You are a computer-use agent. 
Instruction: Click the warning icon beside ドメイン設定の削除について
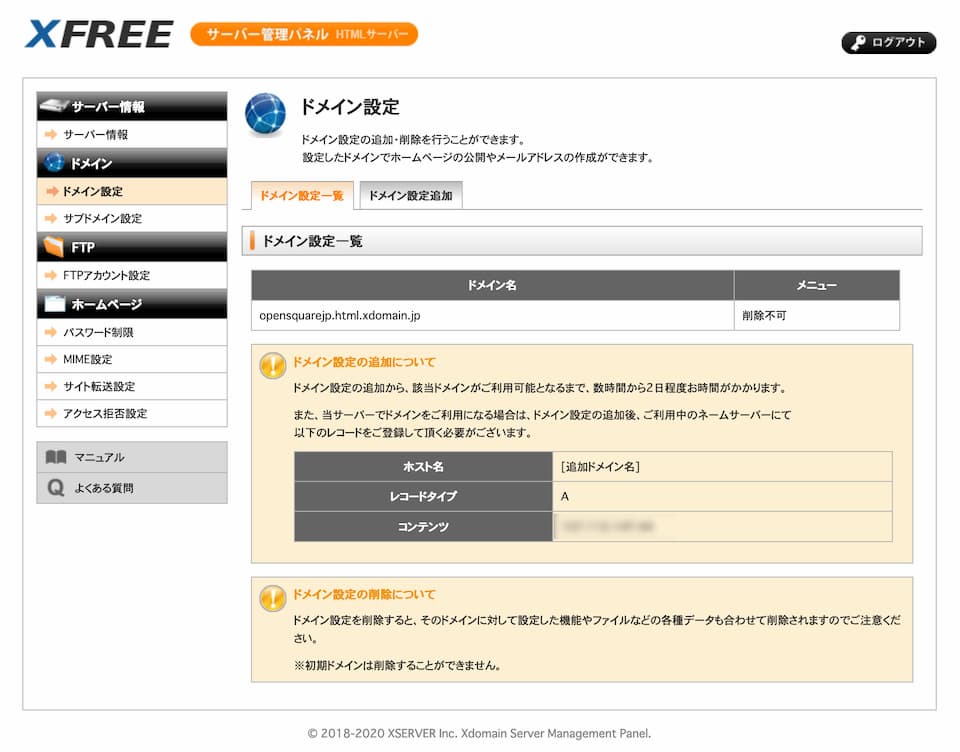272,598
